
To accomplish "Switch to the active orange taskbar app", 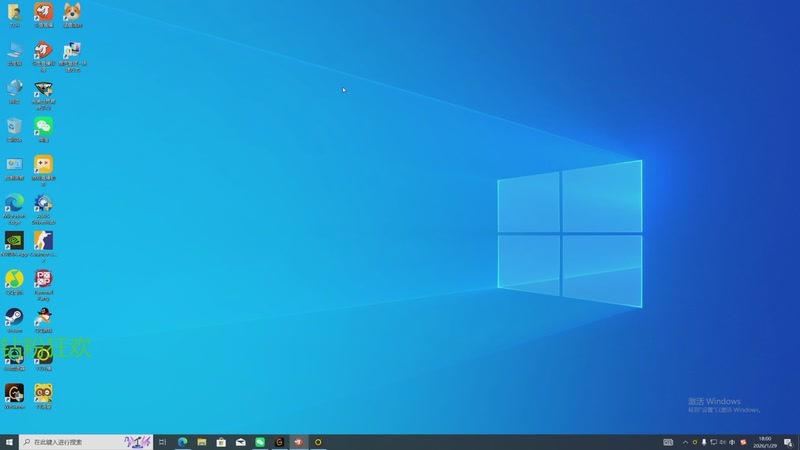I will (x=298, y=442).
